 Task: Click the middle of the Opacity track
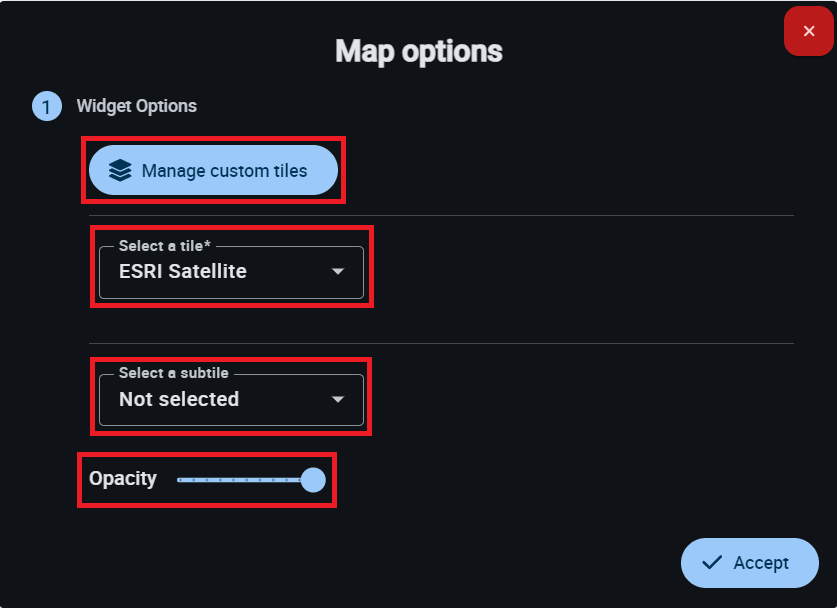[245, 480]
